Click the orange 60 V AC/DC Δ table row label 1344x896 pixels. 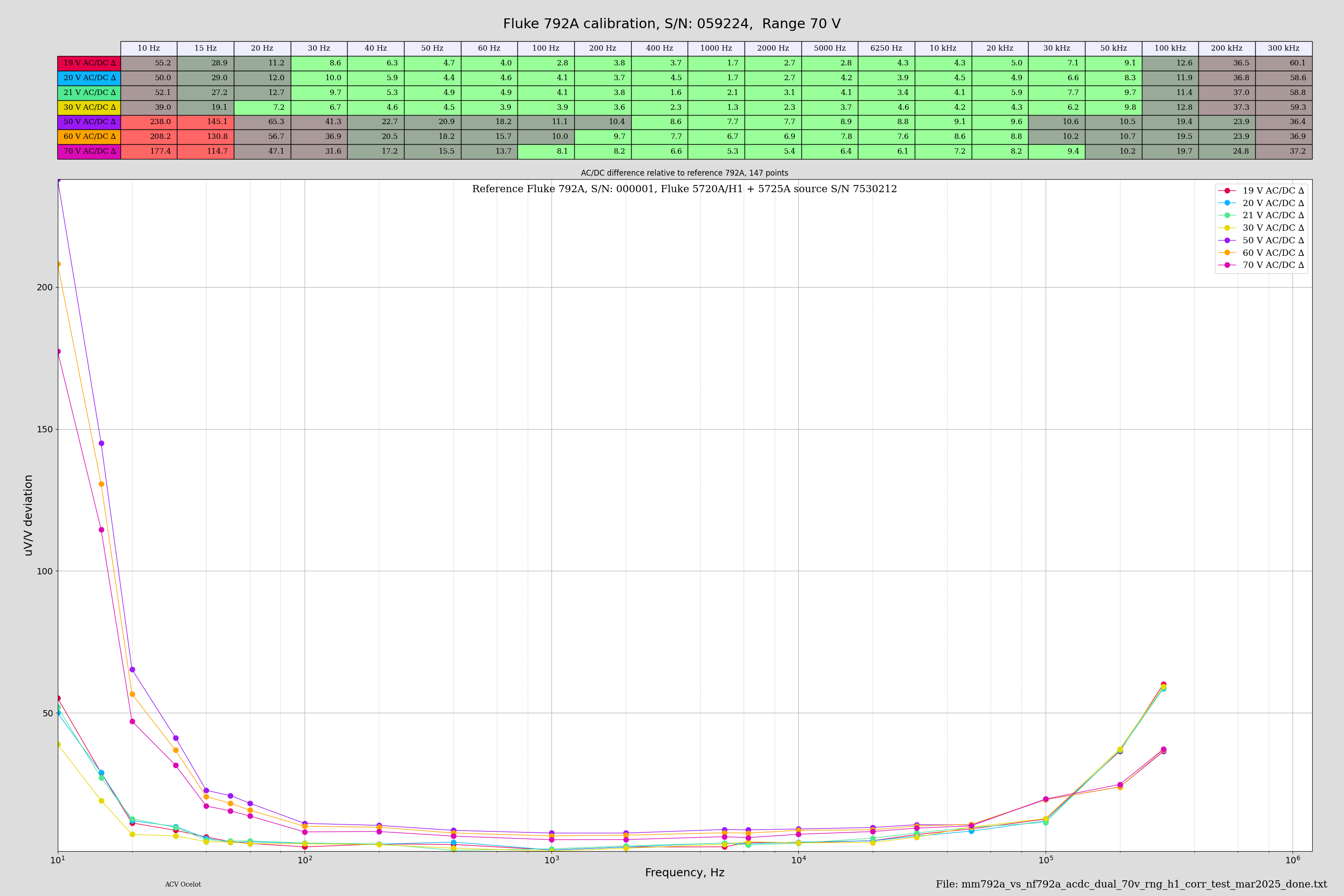coord(89,137)
